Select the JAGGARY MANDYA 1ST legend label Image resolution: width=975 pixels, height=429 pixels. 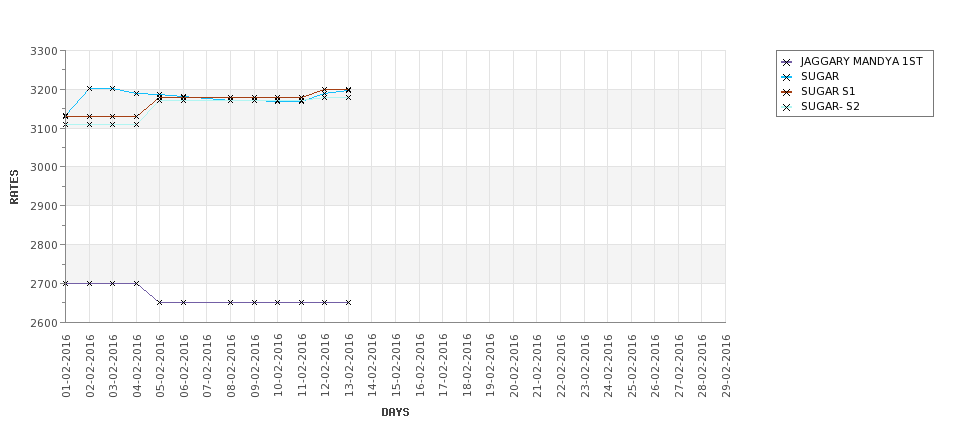[x=861, y=62]
